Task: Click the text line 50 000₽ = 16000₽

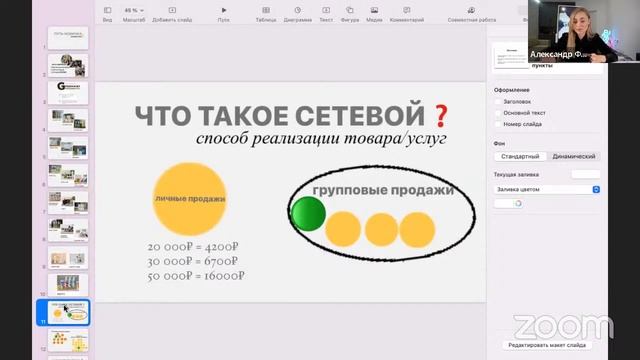Action: [x=196, y=276]
